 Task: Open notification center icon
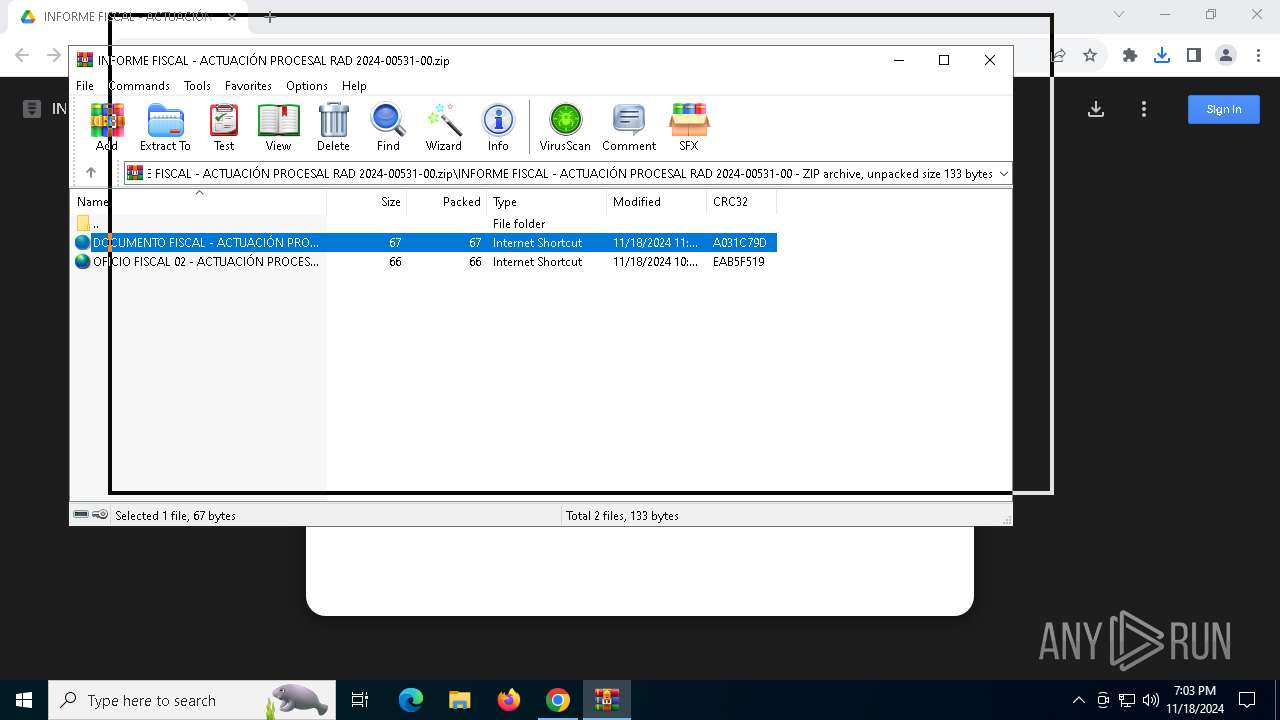tap(1247, 700)
